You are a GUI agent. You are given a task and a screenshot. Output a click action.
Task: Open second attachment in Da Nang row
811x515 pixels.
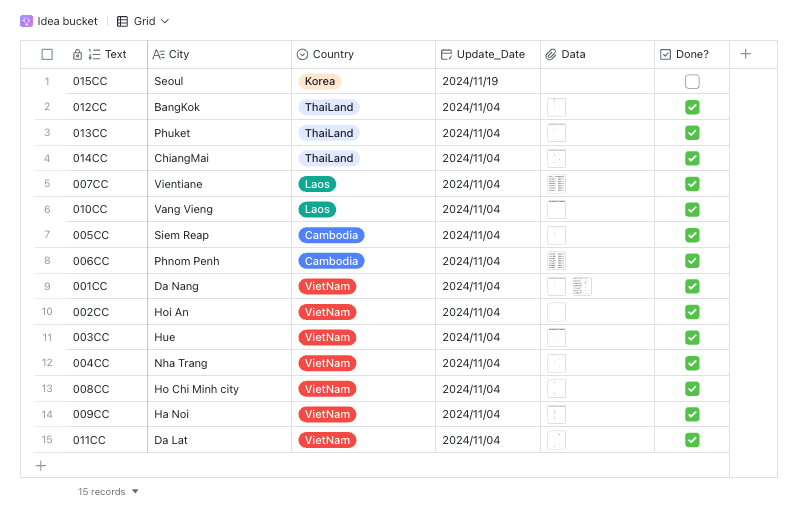click(x=582, y=286)
